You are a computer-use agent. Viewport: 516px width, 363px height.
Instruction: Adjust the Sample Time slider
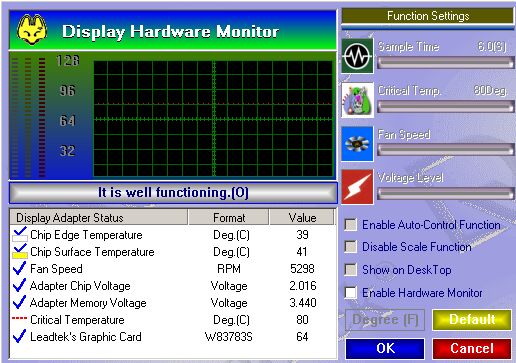pyautogui.click(x=446, y=62)
